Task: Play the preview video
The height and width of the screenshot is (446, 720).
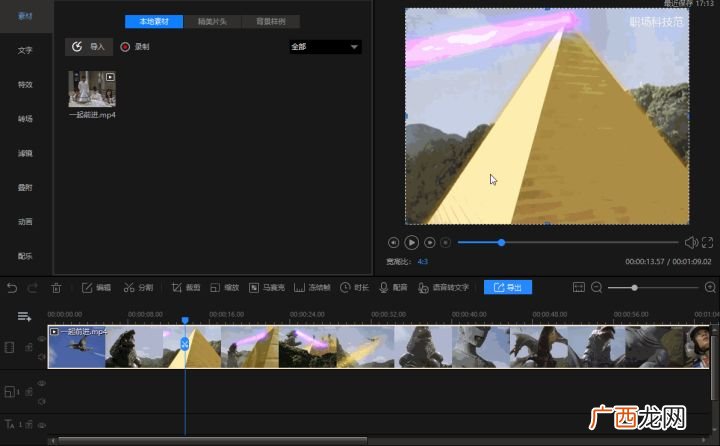Action: 411,243
